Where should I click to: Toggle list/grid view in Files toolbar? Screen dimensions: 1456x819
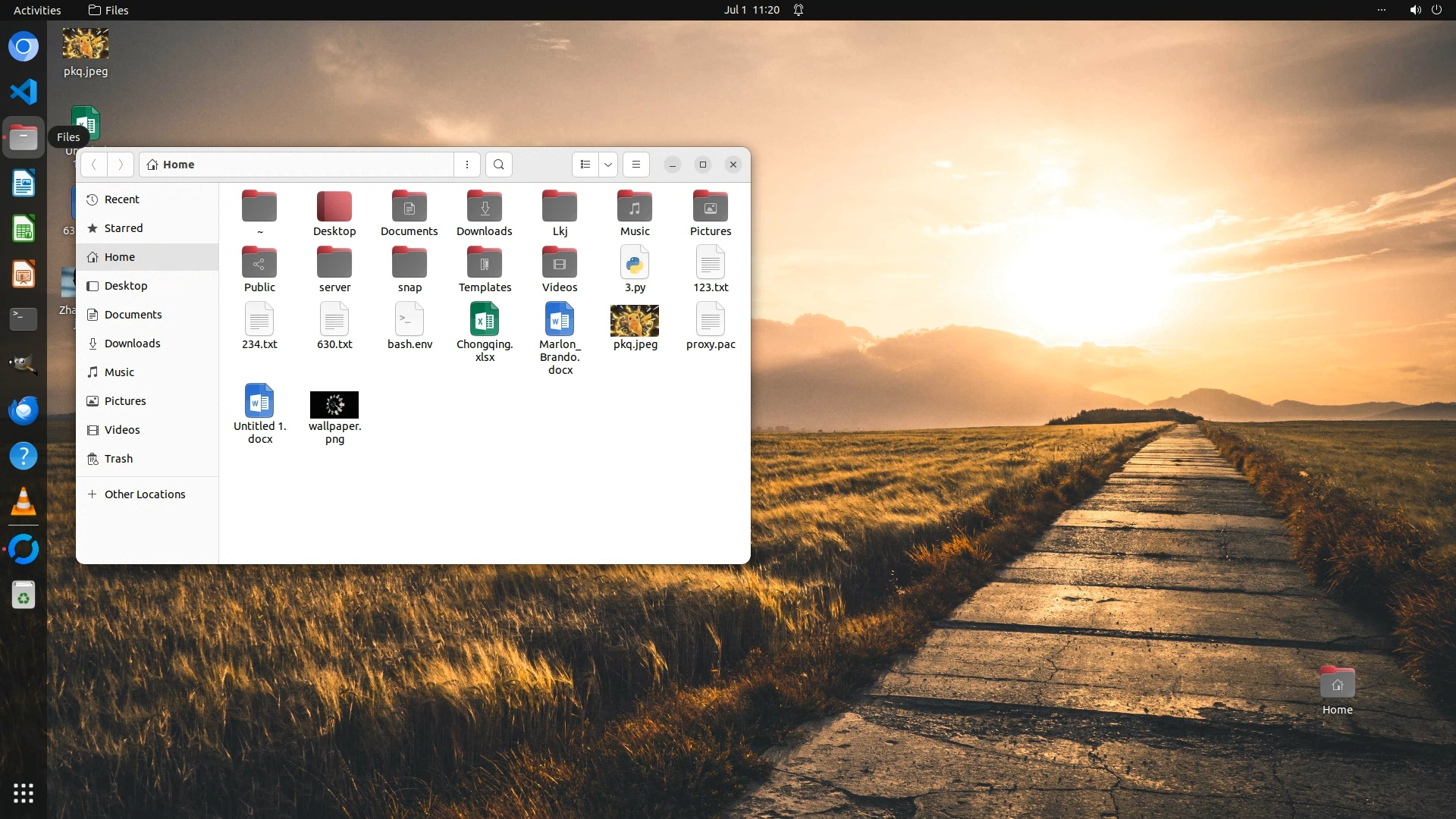coord(585,165)
